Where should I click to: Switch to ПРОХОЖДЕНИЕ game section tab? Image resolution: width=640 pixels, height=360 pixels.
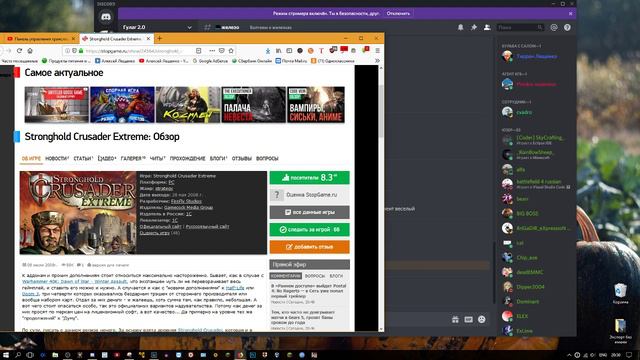coord(187,158)
